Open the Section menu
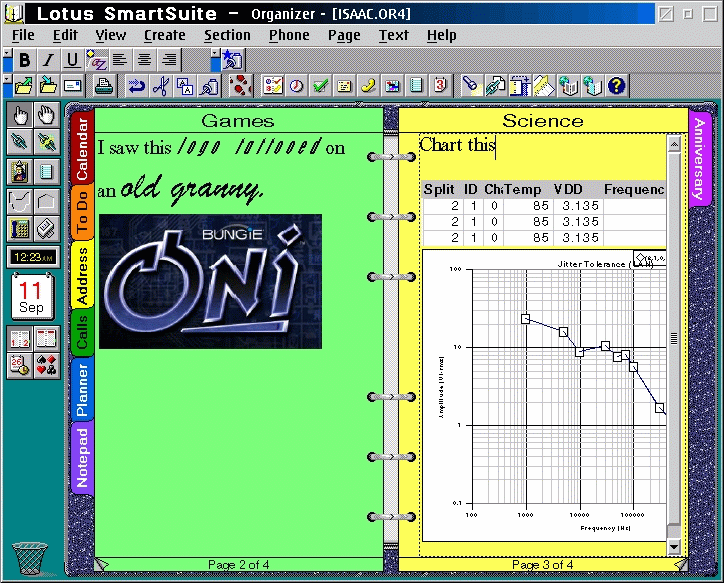724x583 pixels. coord(227,36)
